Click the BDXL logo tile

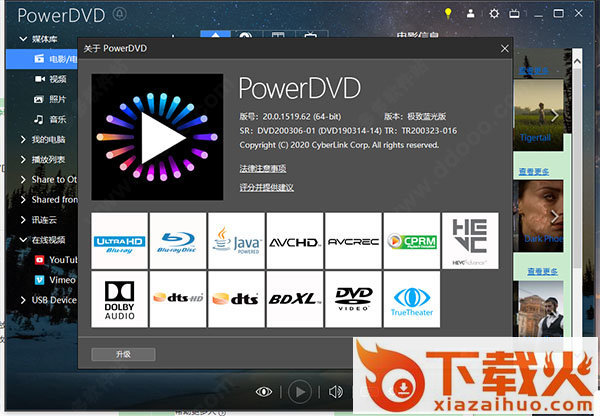click(x=295, y=299)
